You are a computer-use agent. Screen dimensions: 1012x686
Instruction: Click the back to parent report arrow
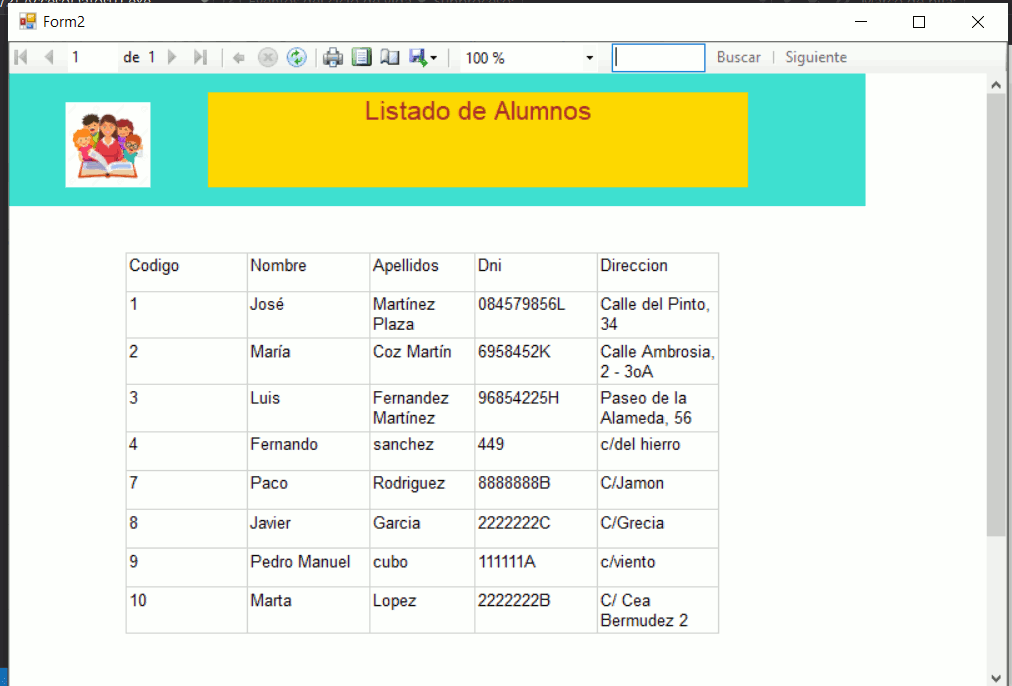coord(239,58)
